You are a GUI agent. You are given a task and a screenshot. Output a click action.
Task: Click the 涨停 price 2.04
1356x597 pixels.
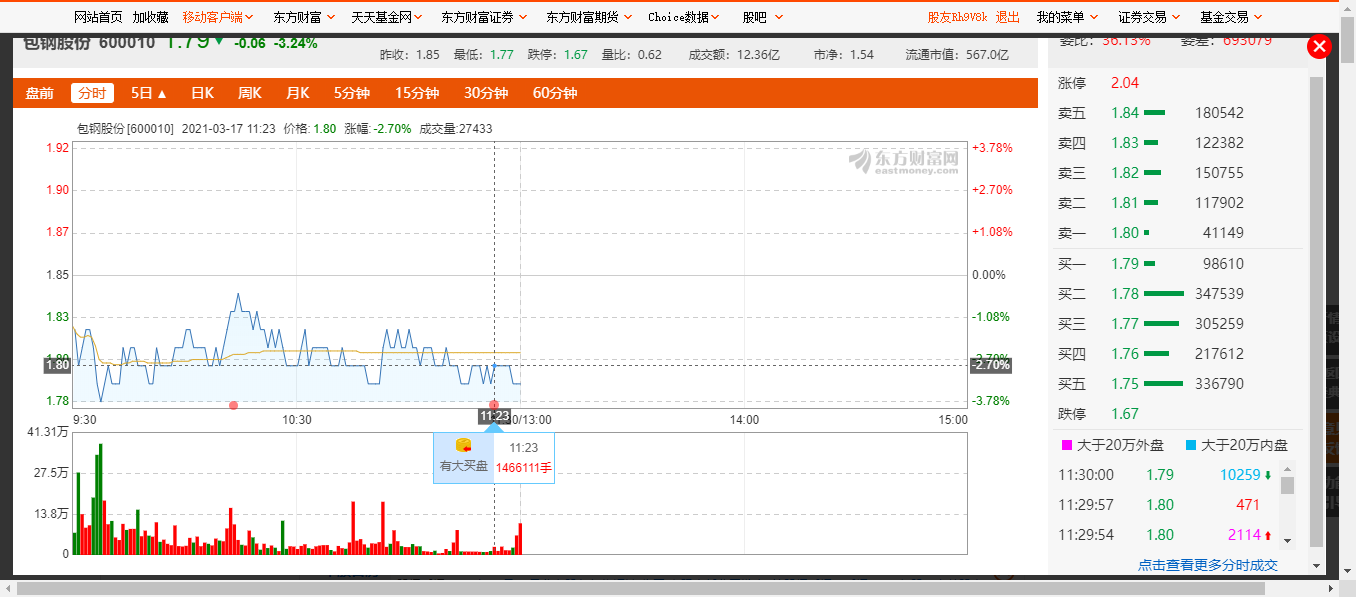tap(1125, 83)
